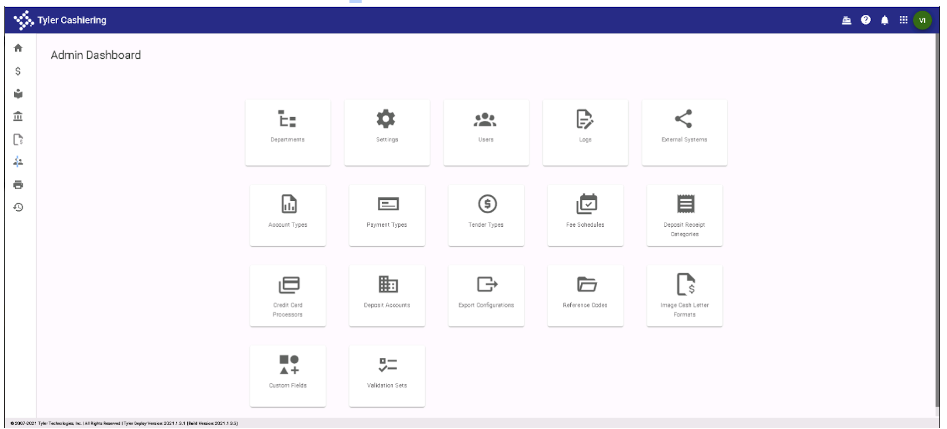This screenshot has height=429, width=947.
Task: Open notifications bell in header
Action: click(x=885, y=20)
